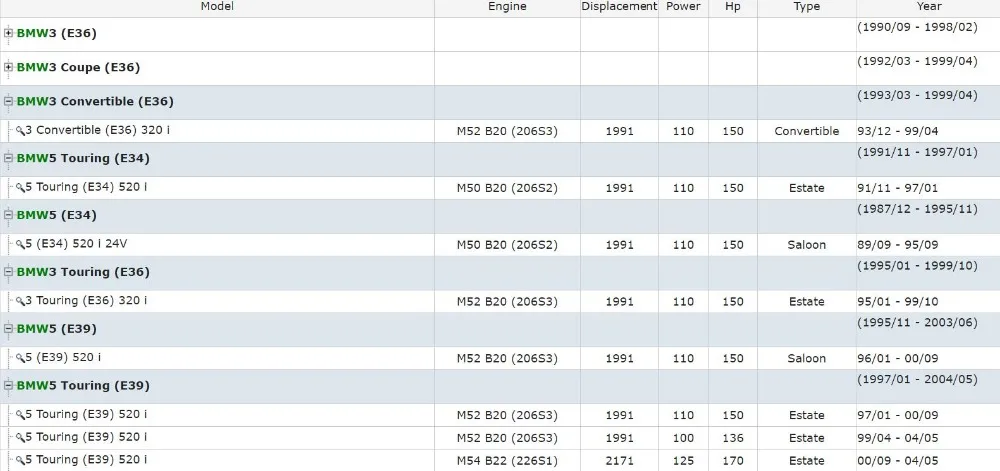Click the key icon beside 5 (E39) 520 i
Image resolution: width=1000 pixels, height=471 pixels.
point(20,358)
